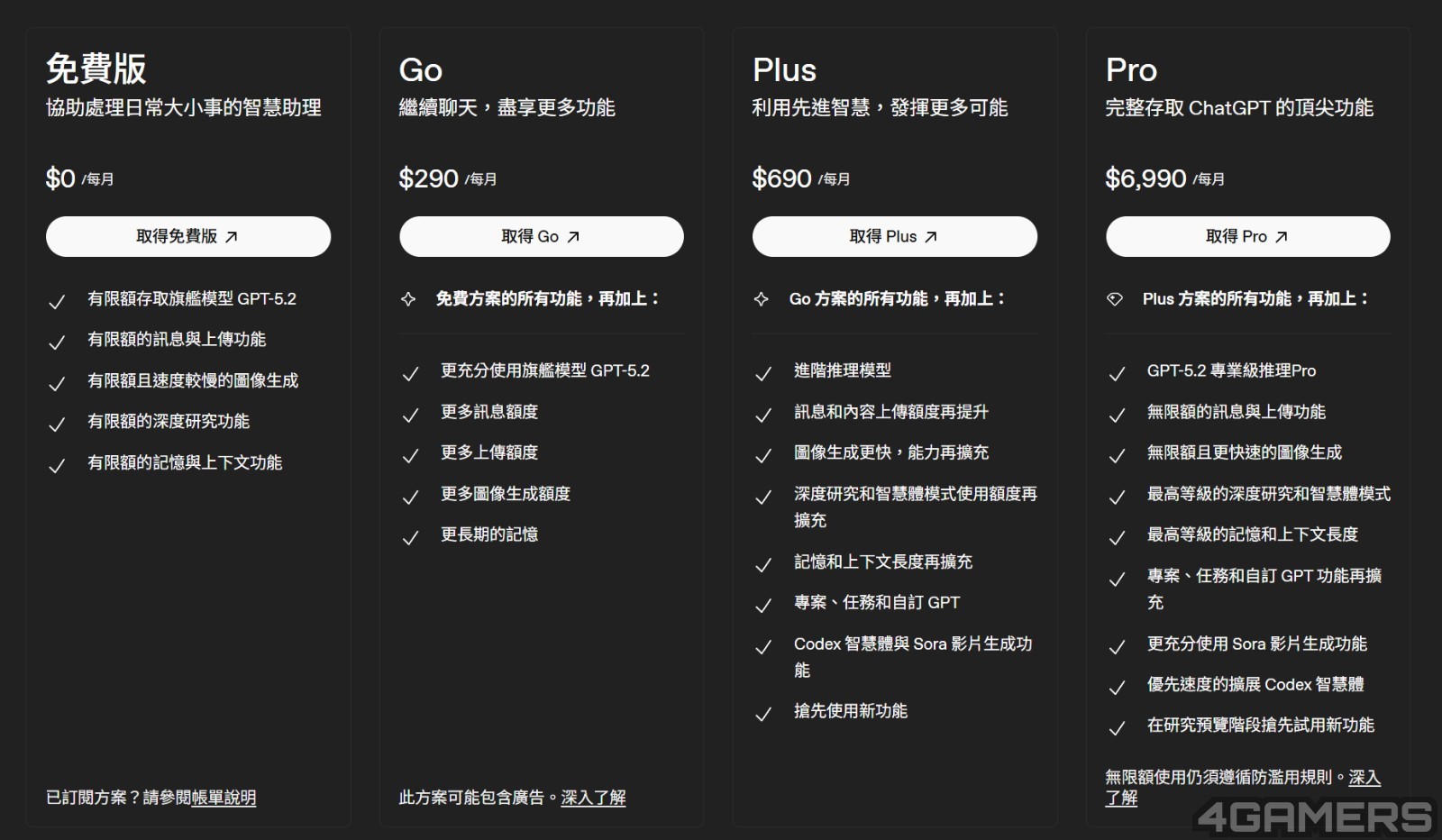Click the 取得 Pro button

pos(1247,236)
